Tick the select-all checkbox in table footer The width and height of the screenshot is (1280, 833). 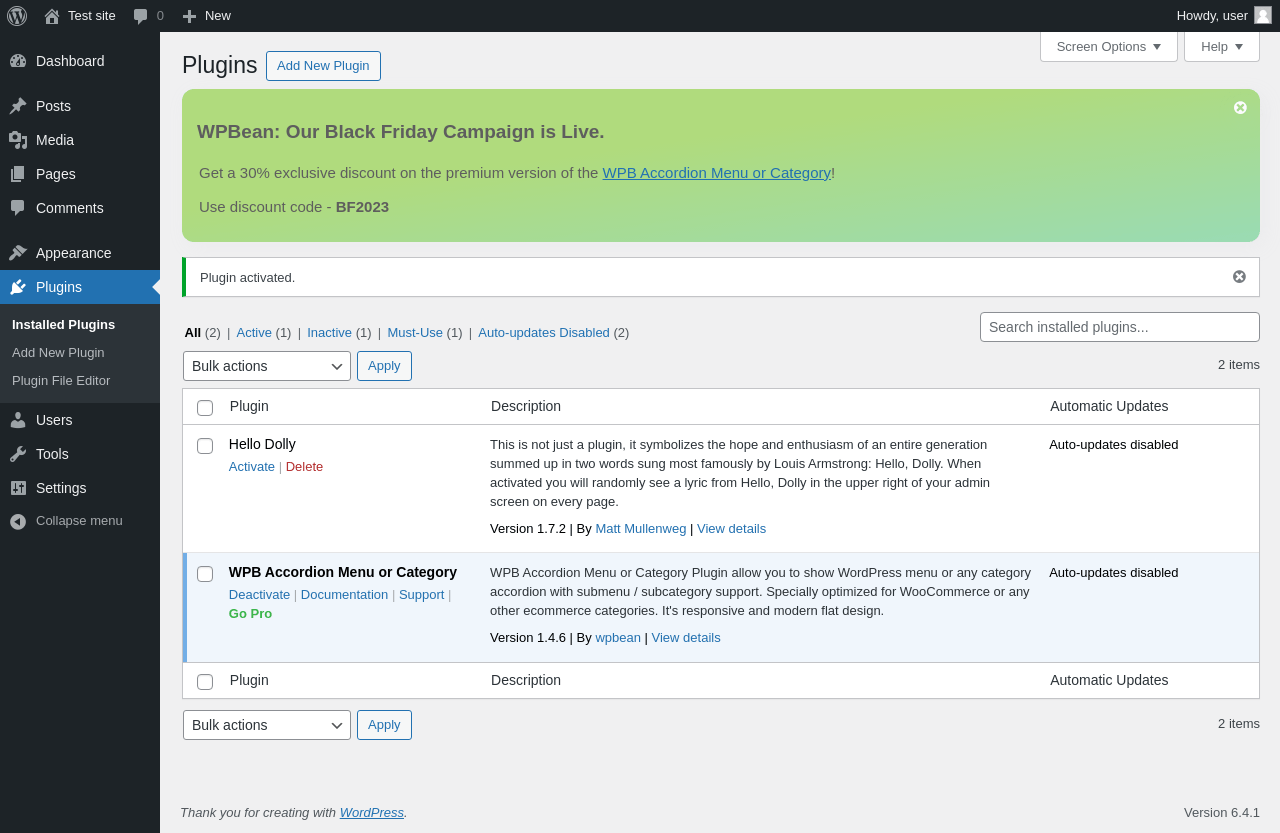(x=205, y=682)
